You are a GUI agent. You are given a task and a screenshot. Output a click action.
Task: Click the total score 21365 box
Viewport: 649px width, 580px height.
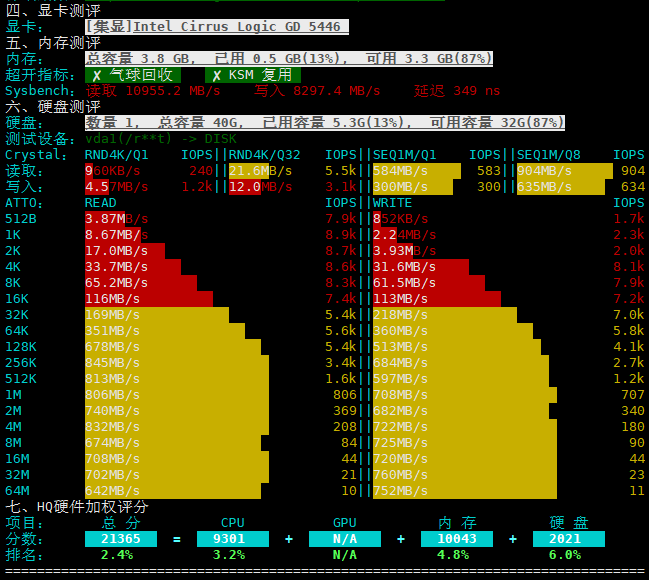pos(121,539)
